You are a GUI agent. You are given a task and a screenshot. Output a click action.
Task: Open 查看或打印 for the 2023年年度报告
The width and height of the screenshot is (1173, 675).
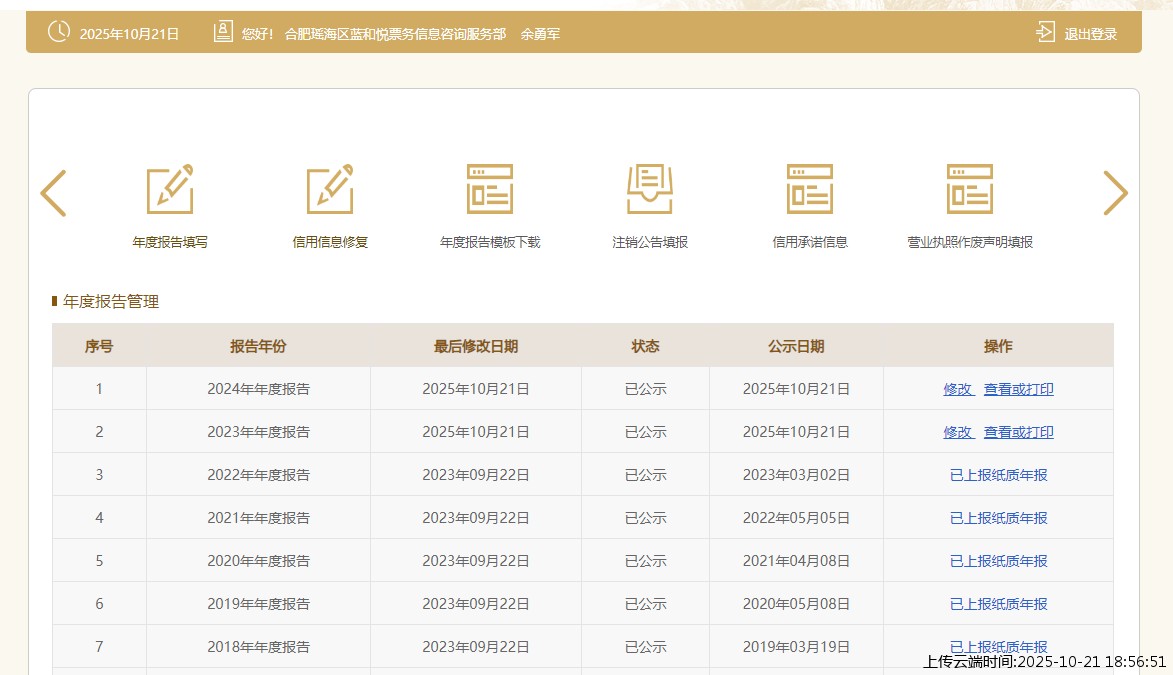pos(1018,432)
